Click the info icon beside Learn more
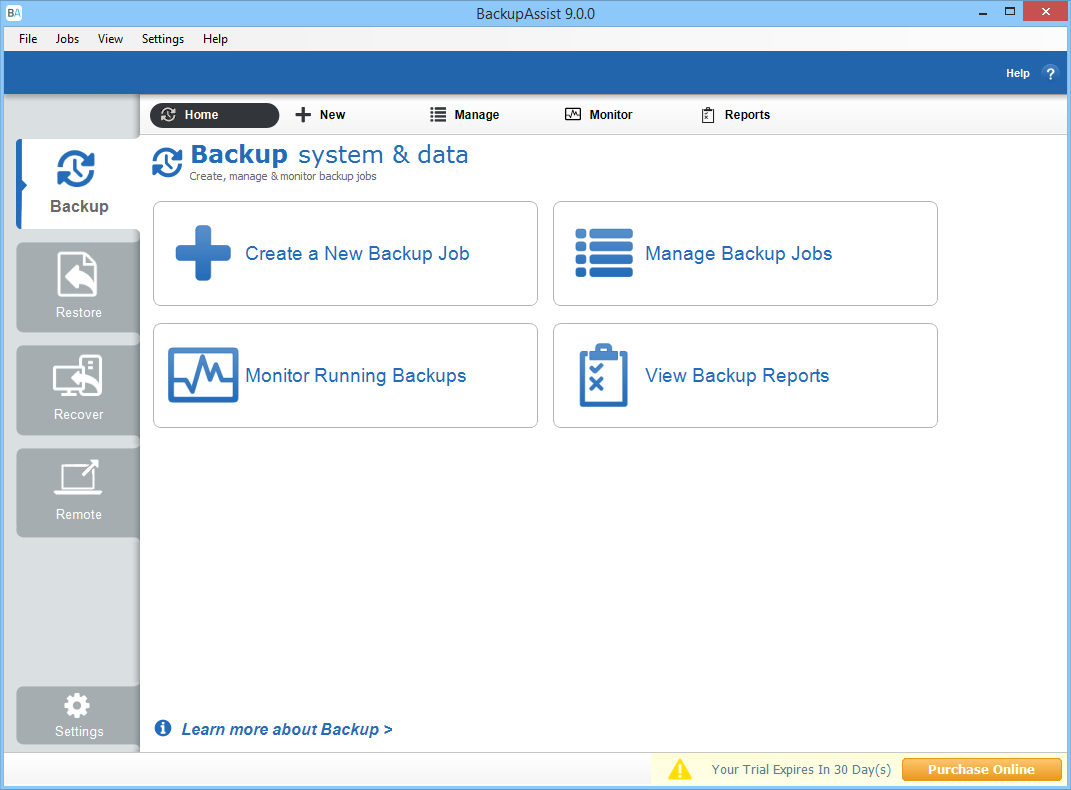The height and width of the screenshot is (790, 1071). tap(162, 728)
